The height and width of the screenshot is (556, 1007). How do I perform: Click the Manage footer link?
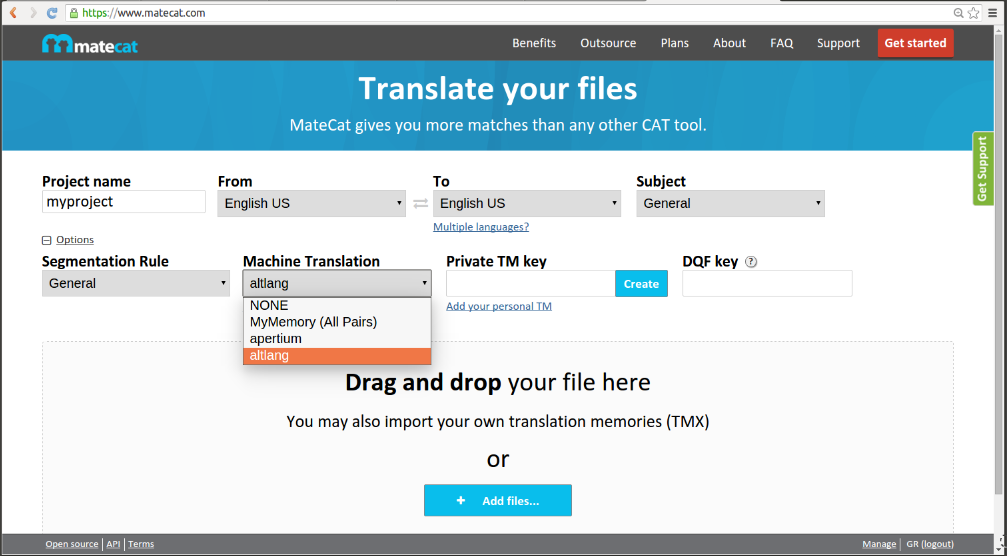879,544
